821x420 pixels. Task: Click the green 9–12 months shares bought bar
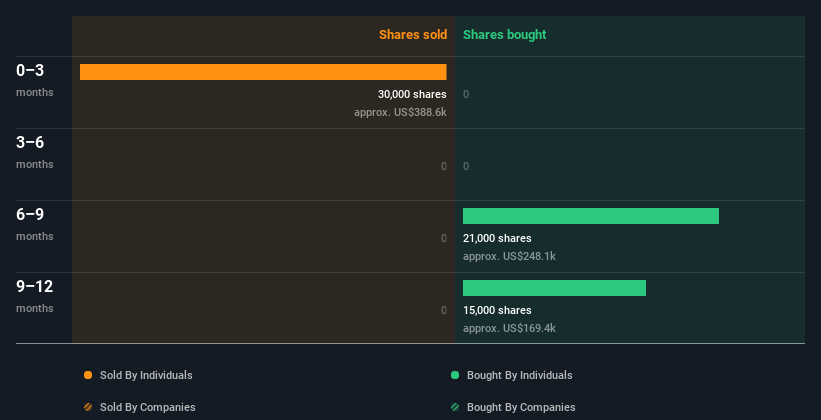tap(554, 288)
